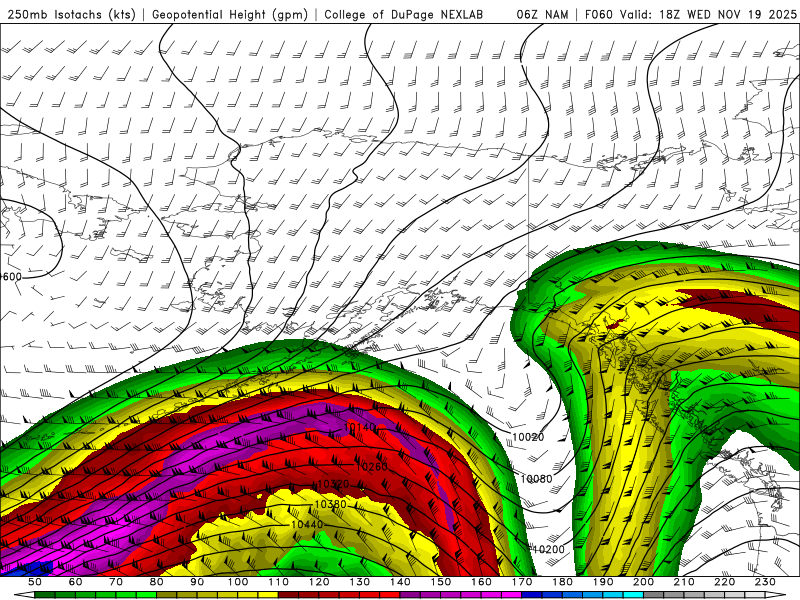Click the '600' contour label at left edge
The height and width of the screenshot is (600, 800).
tap(12, 277)
